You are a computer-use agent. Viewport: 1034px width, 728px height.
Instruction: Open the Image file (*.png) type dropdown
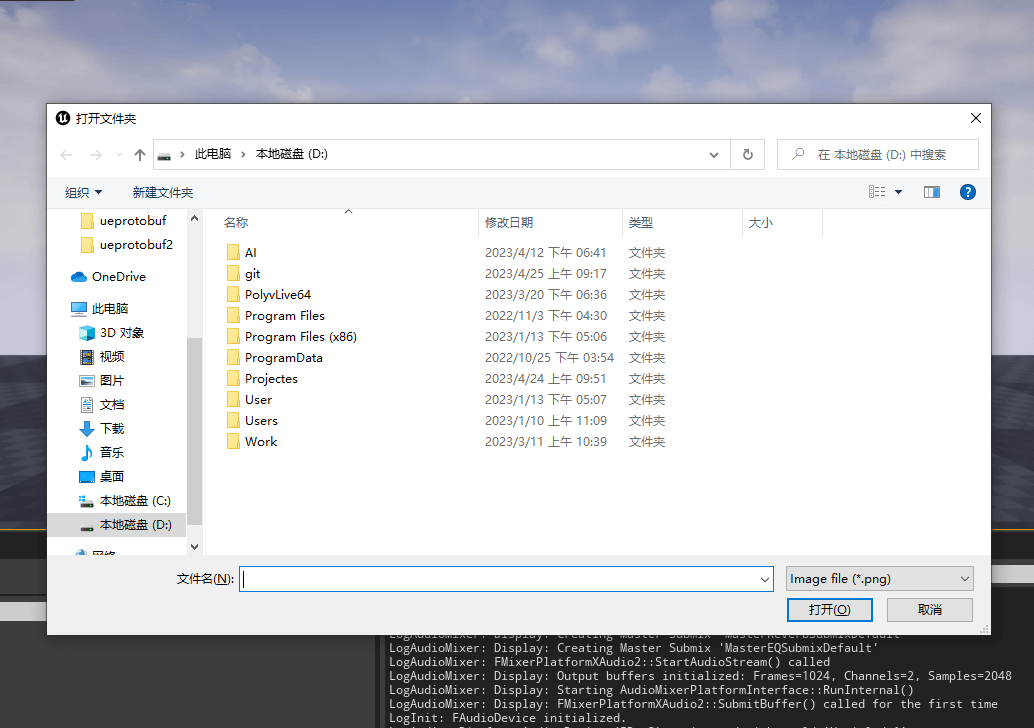879,579
